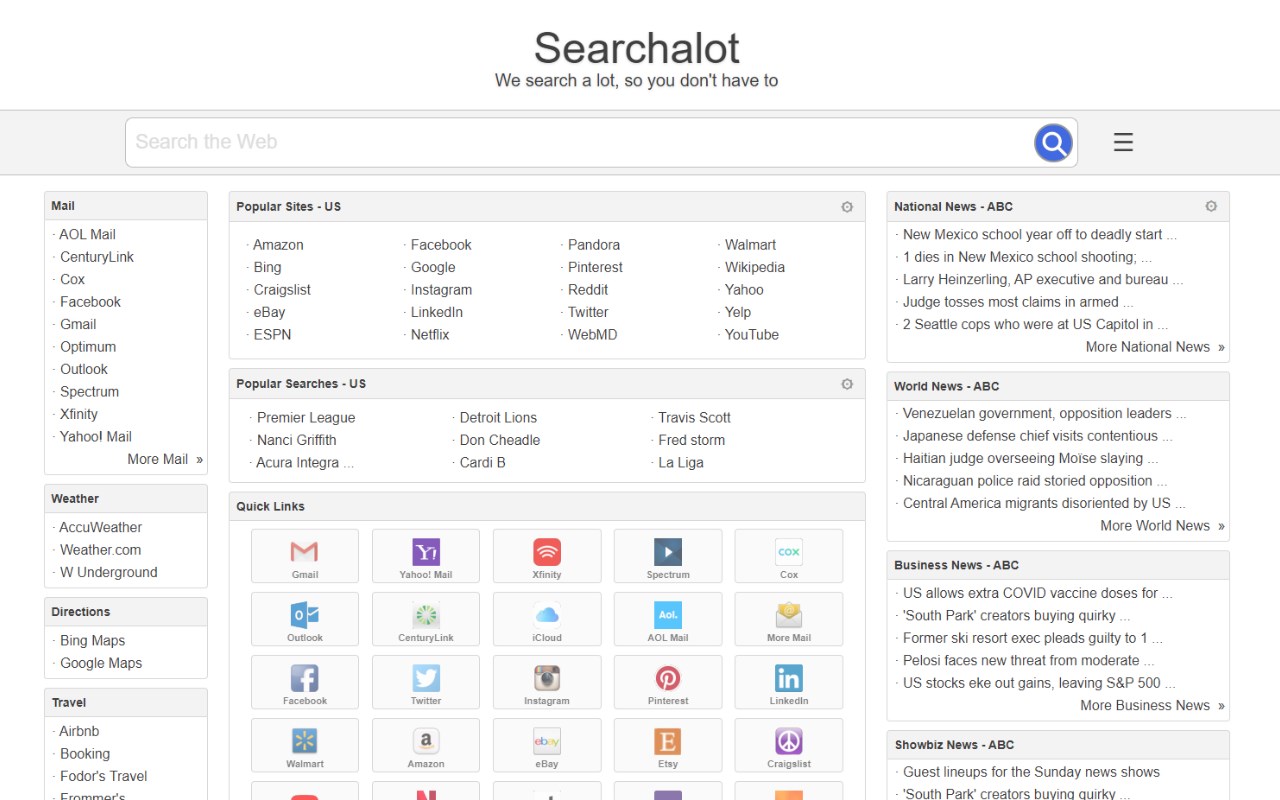Open Popular Searches settings gear

tap(847, 384)
